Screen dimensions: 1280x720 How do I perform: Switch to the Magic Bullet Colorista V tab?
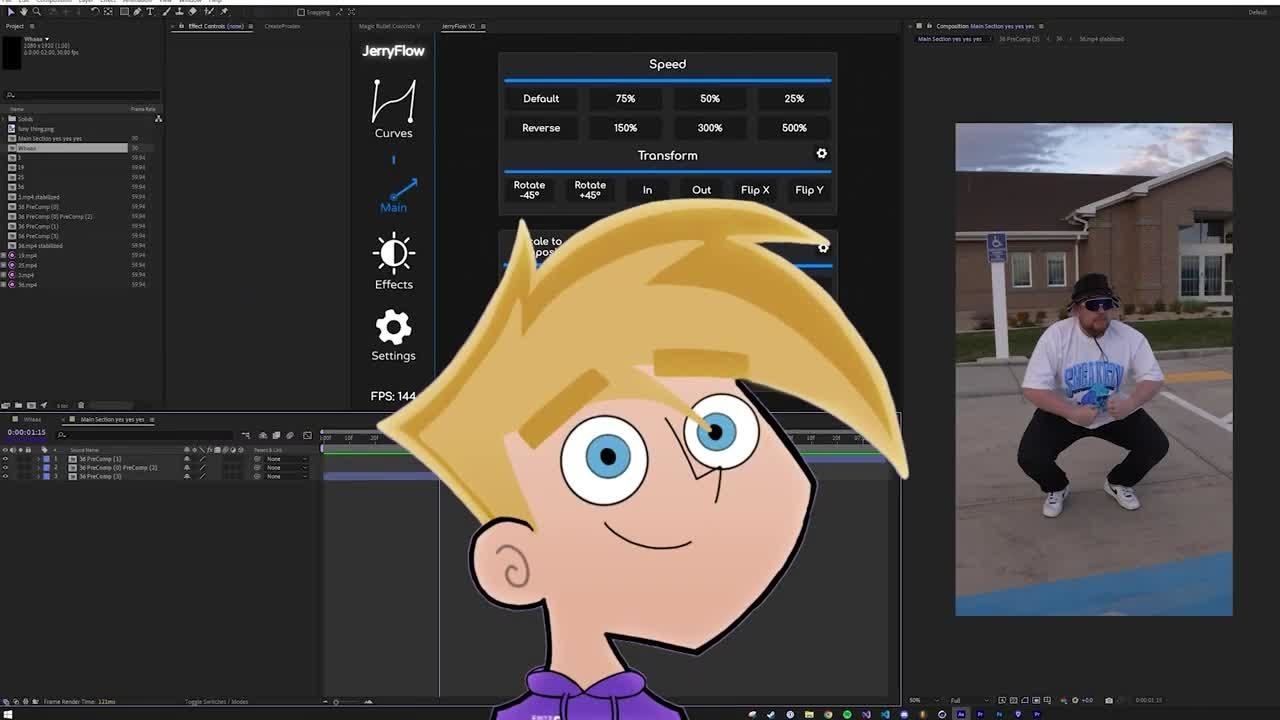coord(389,26)
